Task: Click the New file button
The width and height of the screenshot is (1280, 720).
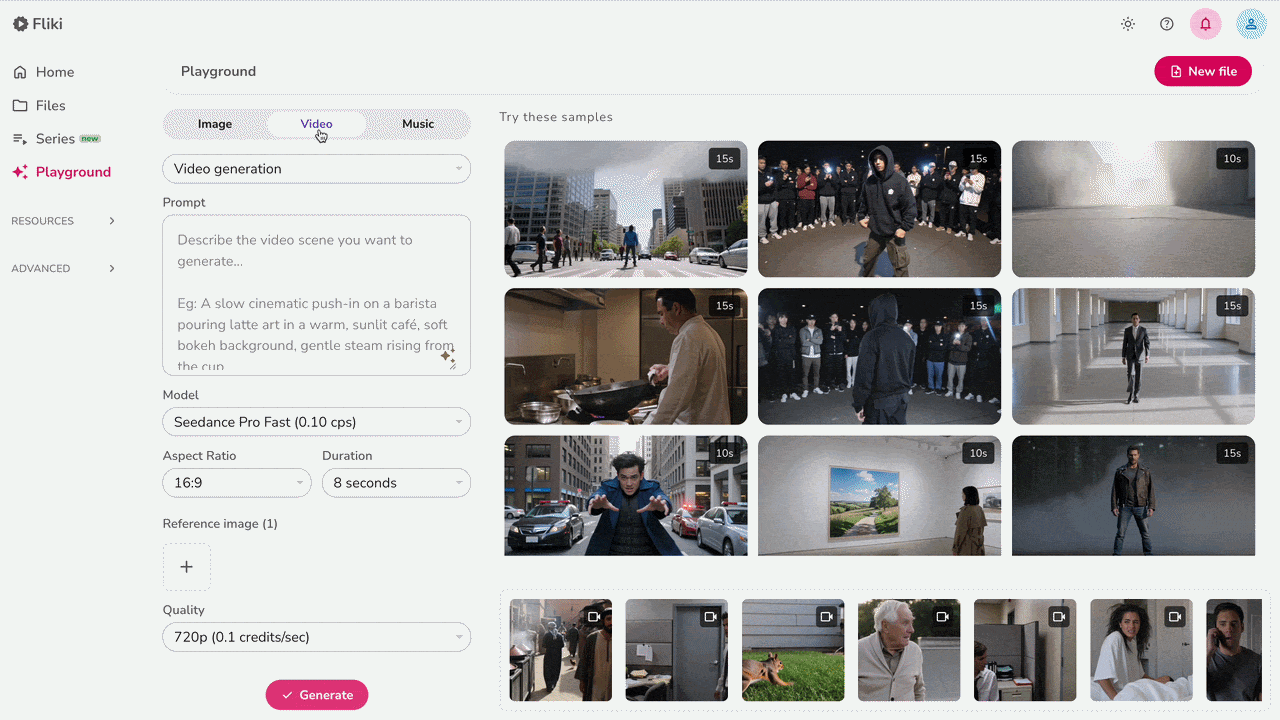Action: pos(1202,71)
